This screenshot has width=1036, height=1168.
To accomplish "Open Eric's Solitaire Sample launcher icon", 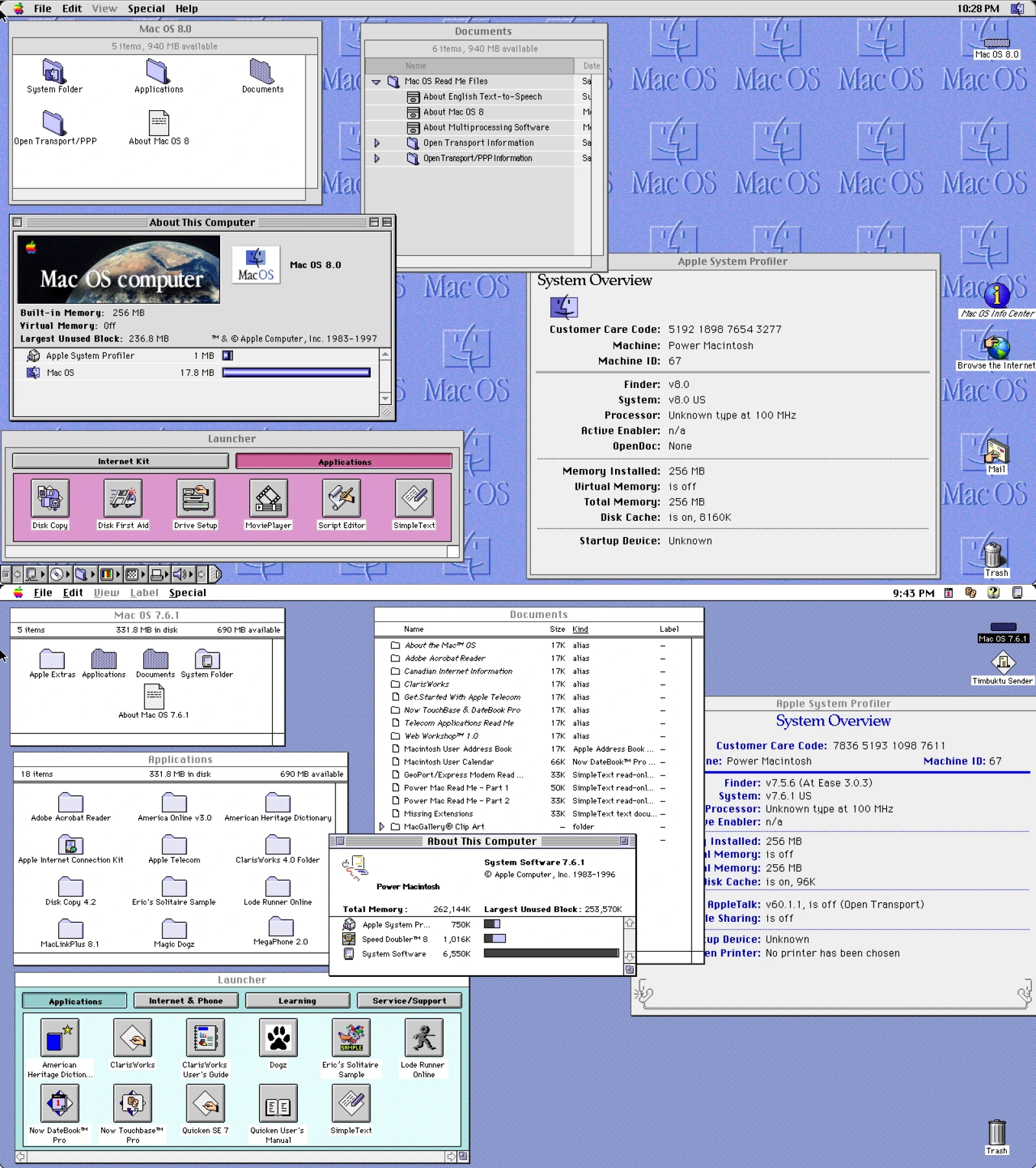I will point(351,1037).
